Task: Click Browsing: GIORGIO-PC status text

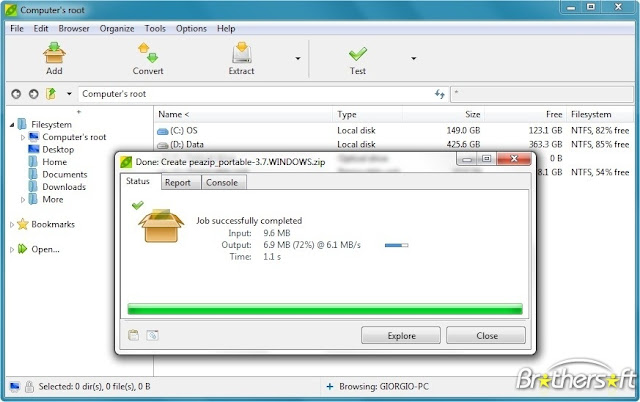Action: point(384,386)
